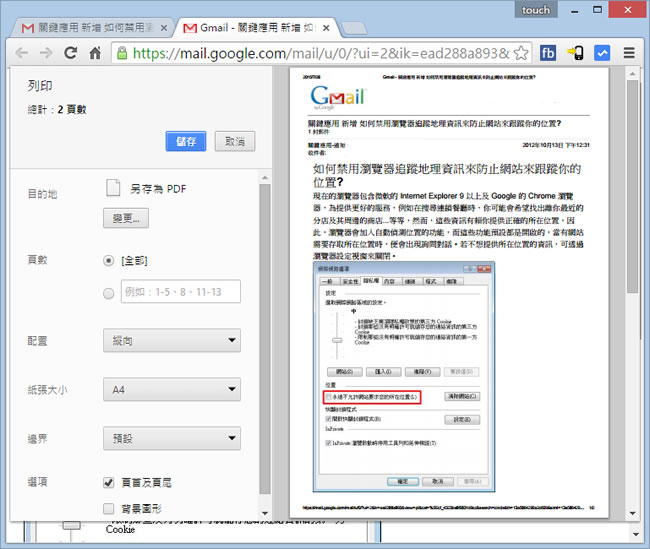Click the 變更... destination button
650x549 pixels.
pyautogui.click(x=125, y=218)
